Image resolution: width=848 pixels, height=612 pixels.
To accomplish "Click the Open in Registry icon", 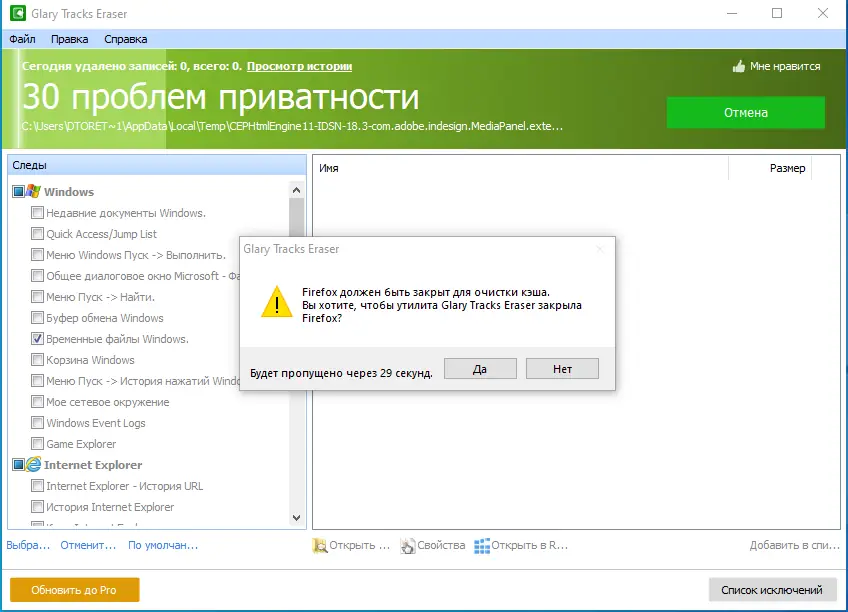I will (x=481, y=546).
